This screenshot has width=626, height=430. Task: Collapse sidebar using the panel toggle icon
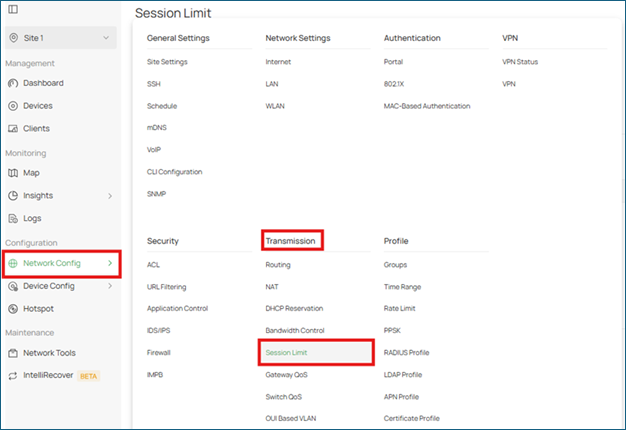click(13, 9)
